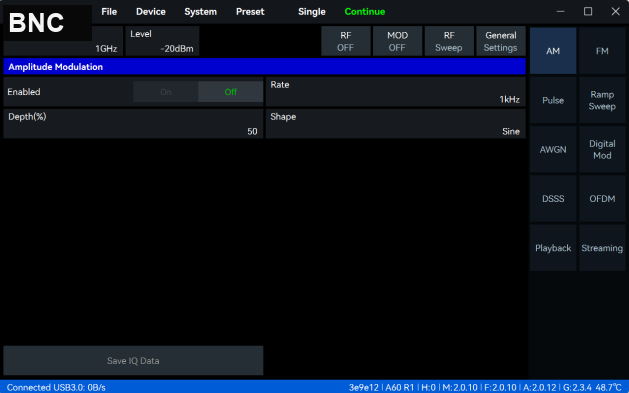Edit the Level field showing -20dBm
This screenshot has width=629, height=393.
(x=162, y=41)
